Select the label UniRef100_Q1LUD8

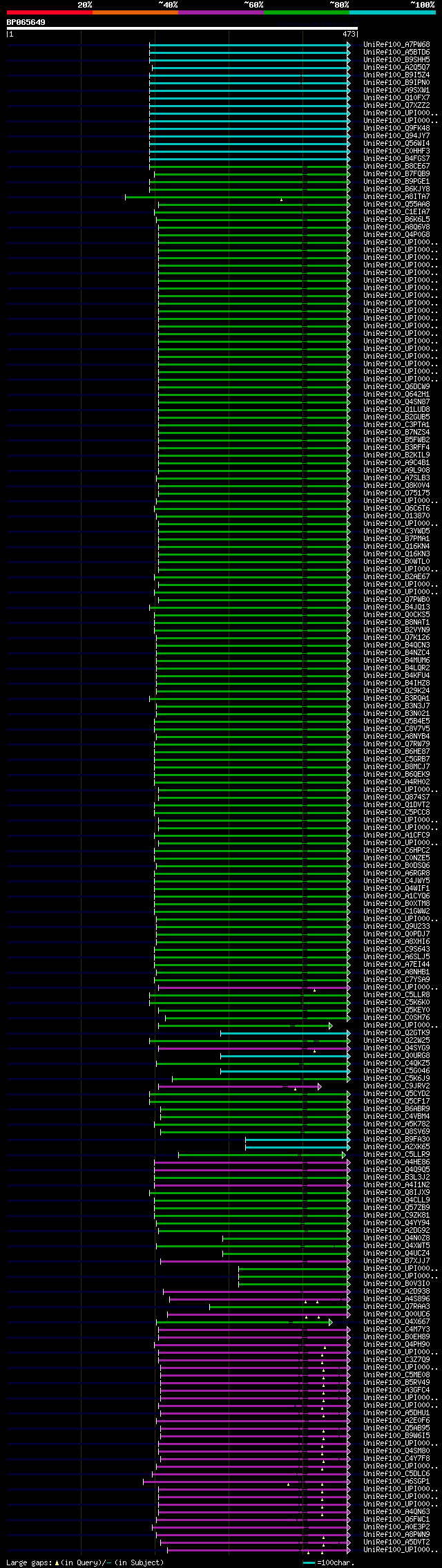396,410
